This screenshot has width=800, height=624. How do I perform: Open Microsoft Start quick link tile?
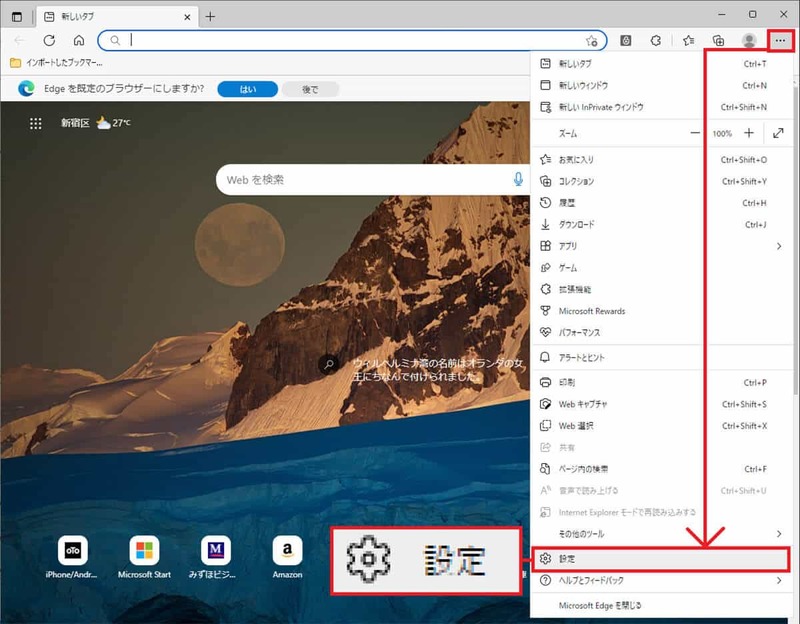click(x=144, y=558)
